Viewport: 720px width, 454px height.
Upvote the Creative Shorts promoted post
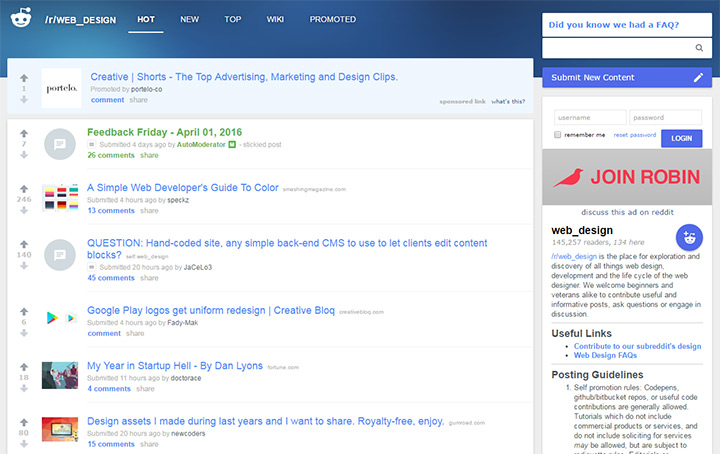pyautogui.click(x=24, y=78)
